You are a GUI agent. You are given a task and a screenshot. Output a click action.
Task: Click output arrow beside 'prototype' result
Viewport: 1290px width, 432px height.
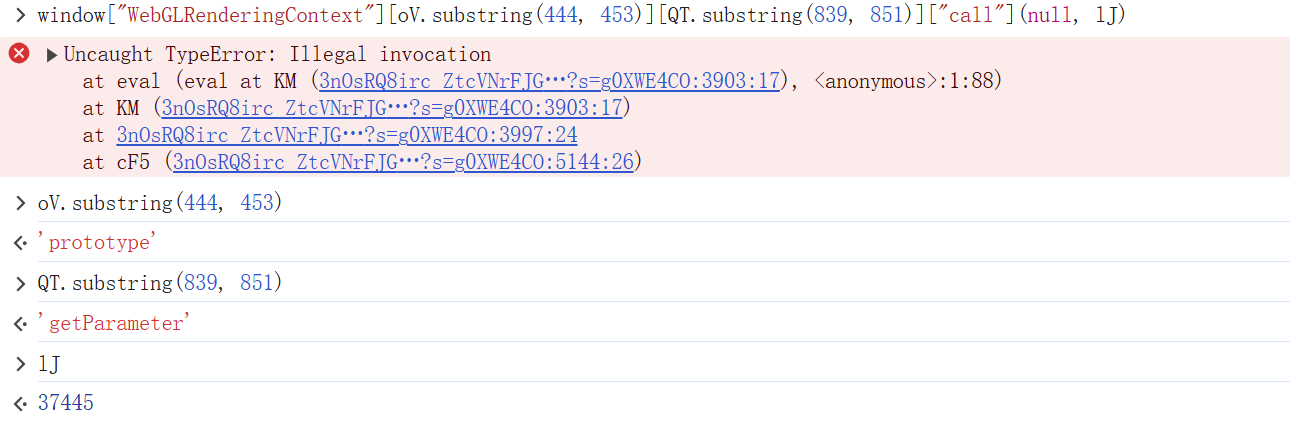point(19,243)
